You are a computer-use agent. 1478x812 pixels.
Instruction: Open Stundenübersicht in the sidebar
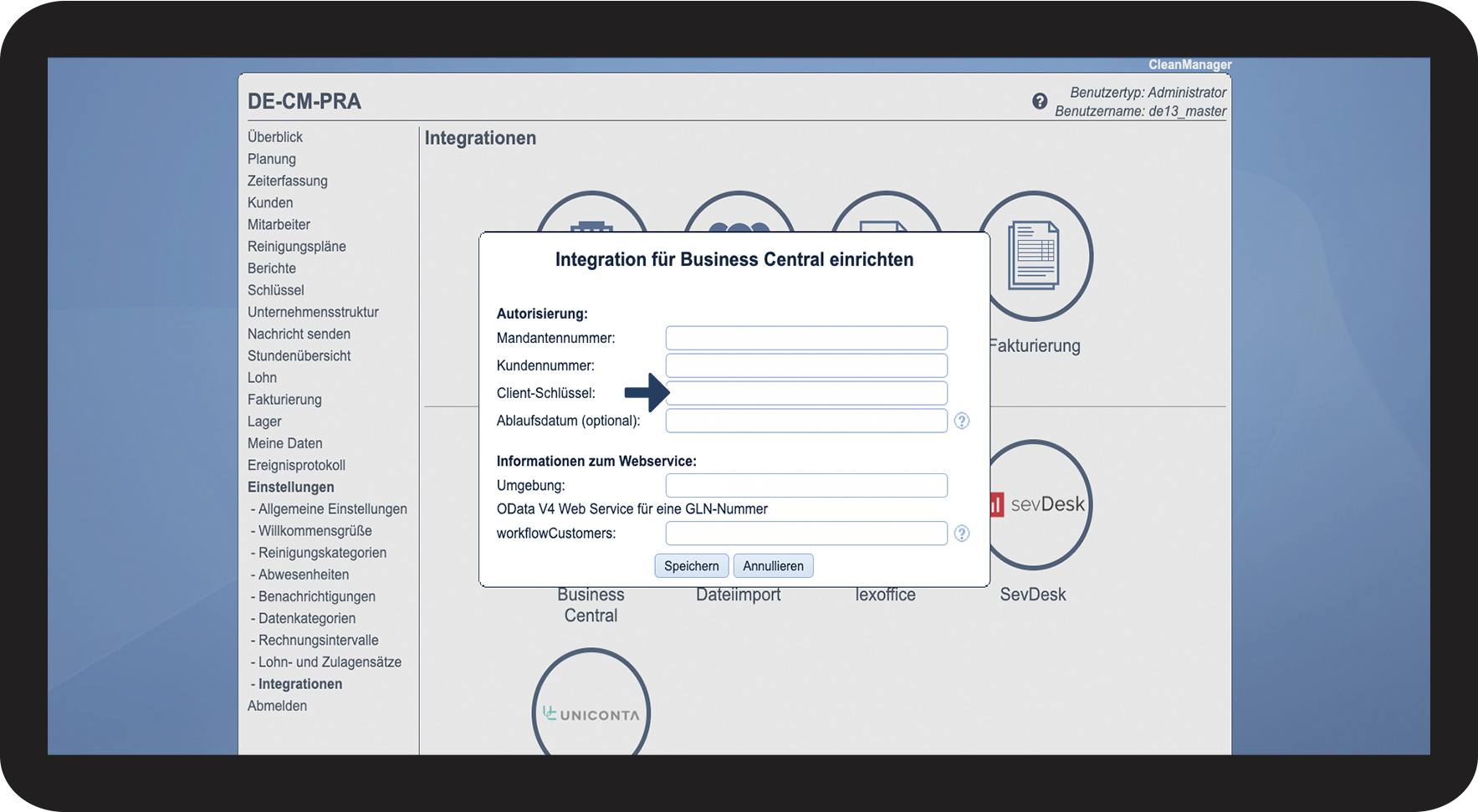point(299,355)
